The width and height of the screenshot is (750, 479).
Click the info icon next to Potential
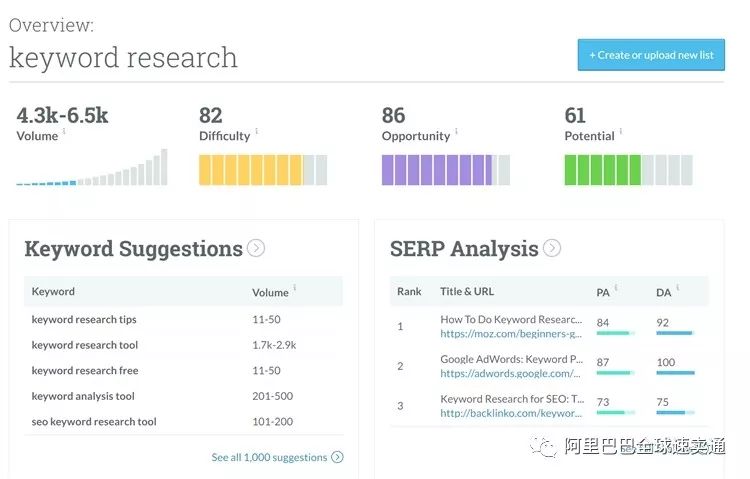tap(620, 132)
